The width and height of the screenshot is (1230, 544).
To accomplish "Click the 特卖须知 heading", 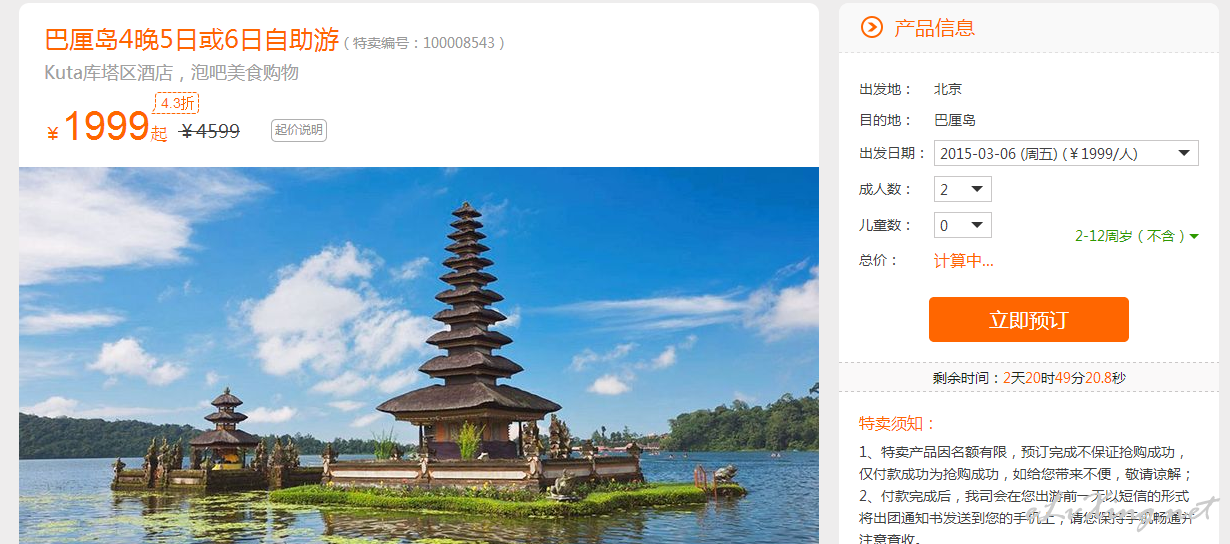I will [898, 424].
